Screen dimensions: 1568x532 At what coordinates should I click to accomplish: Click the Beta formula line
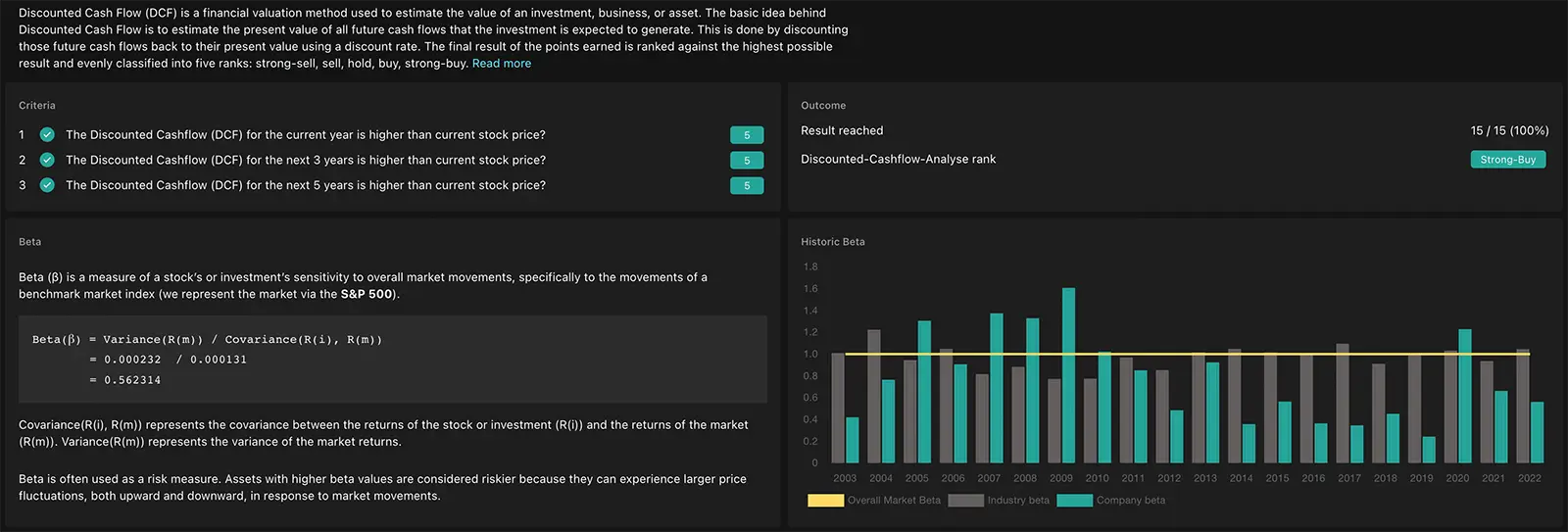[207, 340]
